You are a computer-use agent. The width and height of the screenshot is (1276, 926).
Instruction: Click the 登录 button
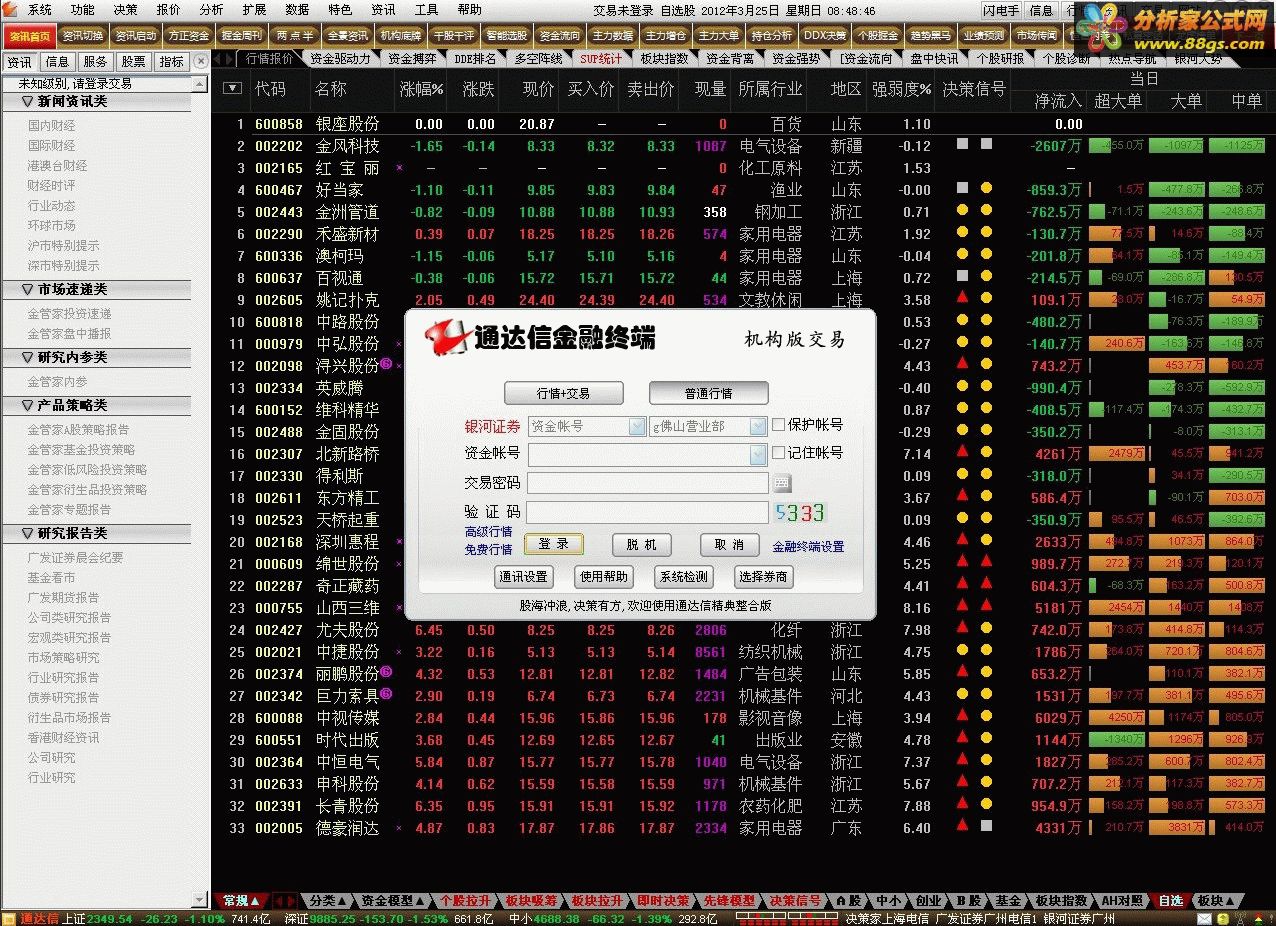pyautogui.click(x=553, y=544)
